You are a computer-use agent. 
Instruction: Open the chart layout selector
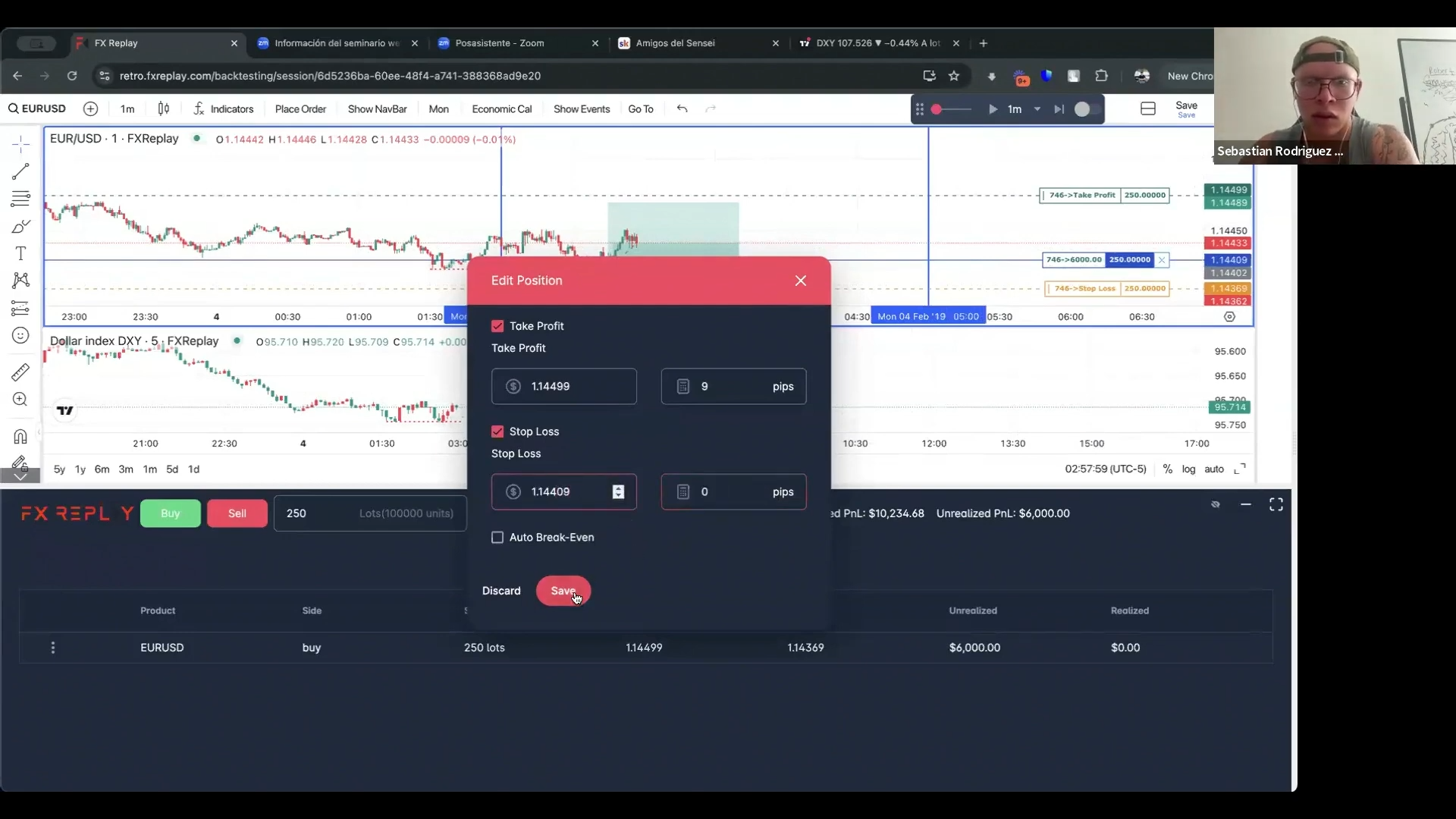tap(1148, 109)
